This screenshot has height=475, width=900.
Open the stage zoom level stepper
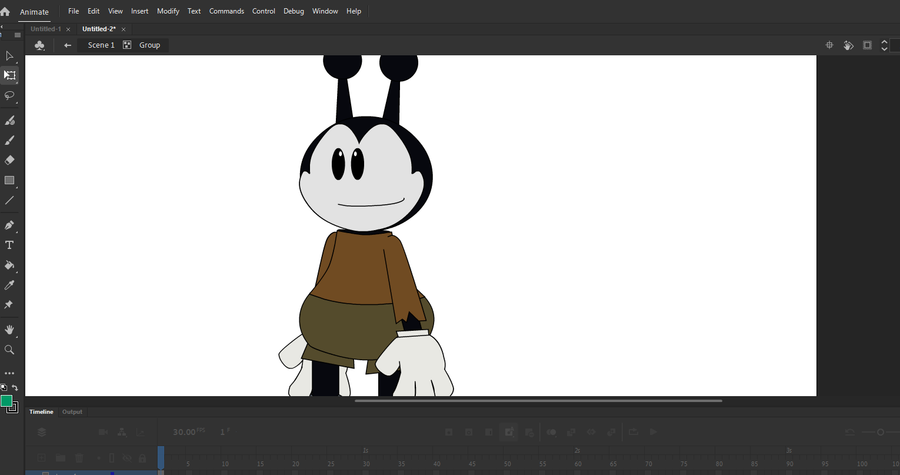click(885, 45)
